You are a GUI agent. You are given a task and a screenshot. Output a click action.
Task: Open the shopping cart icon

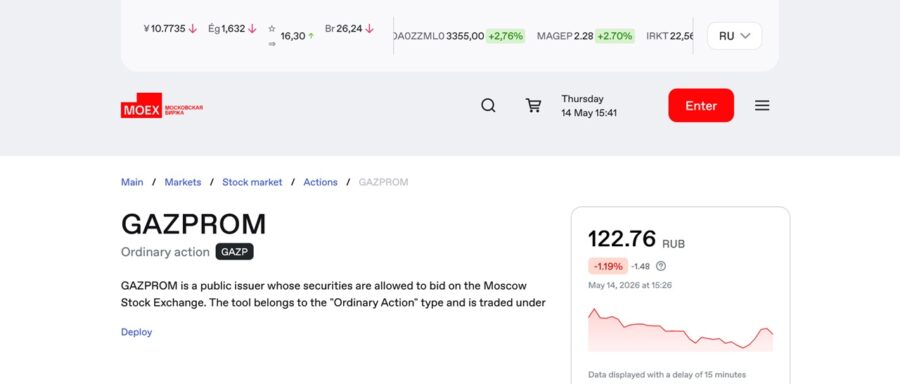coord(533,106)
